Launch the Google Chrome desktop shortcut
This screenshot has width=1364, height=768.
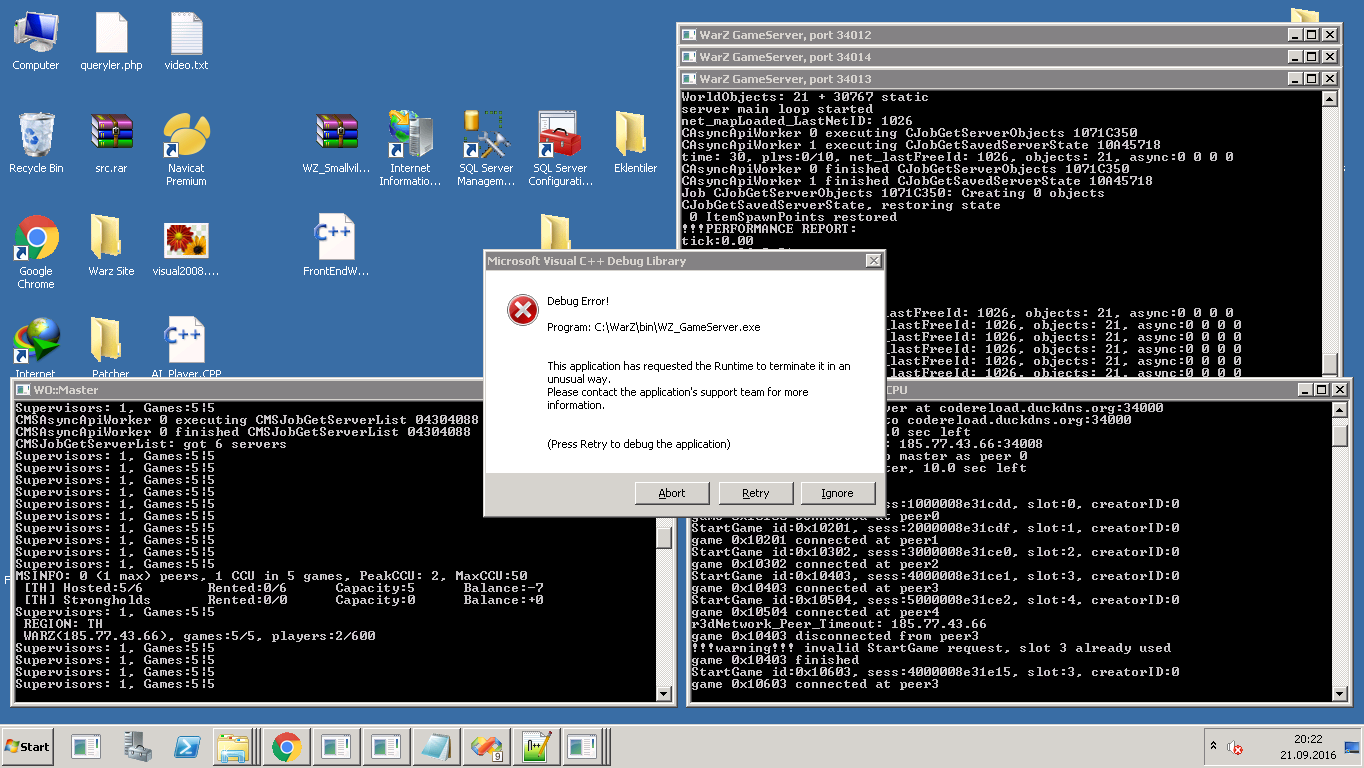pyautogui.click(x=36, y=252)
